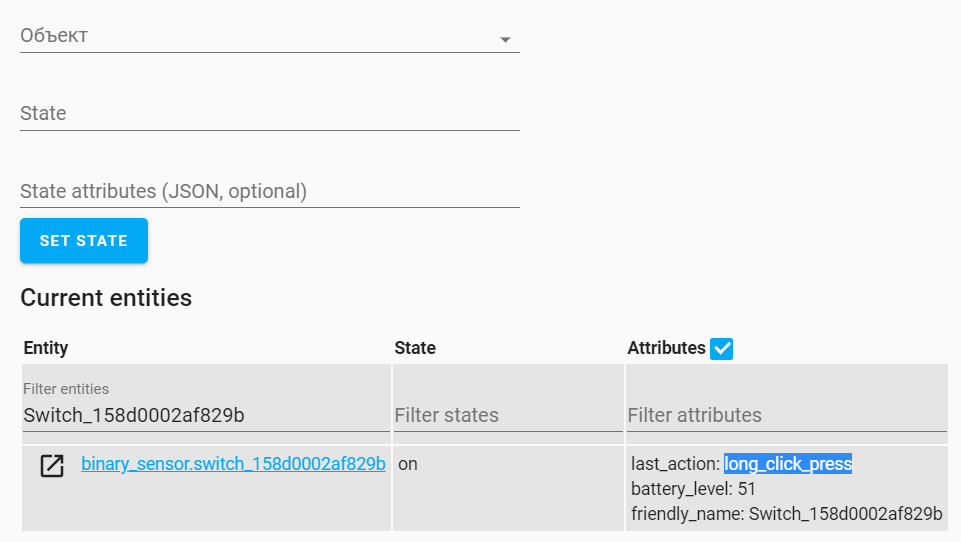Toggle the Attributes column checkbox
The image size is (961, 542).
[x=722, y=348]
